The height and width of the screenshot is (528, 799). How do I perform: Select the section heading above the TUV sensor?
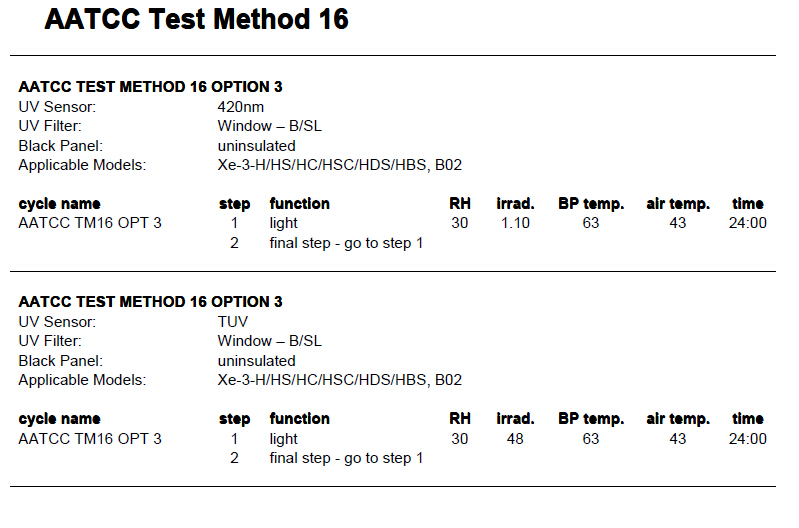coord(150,302)
